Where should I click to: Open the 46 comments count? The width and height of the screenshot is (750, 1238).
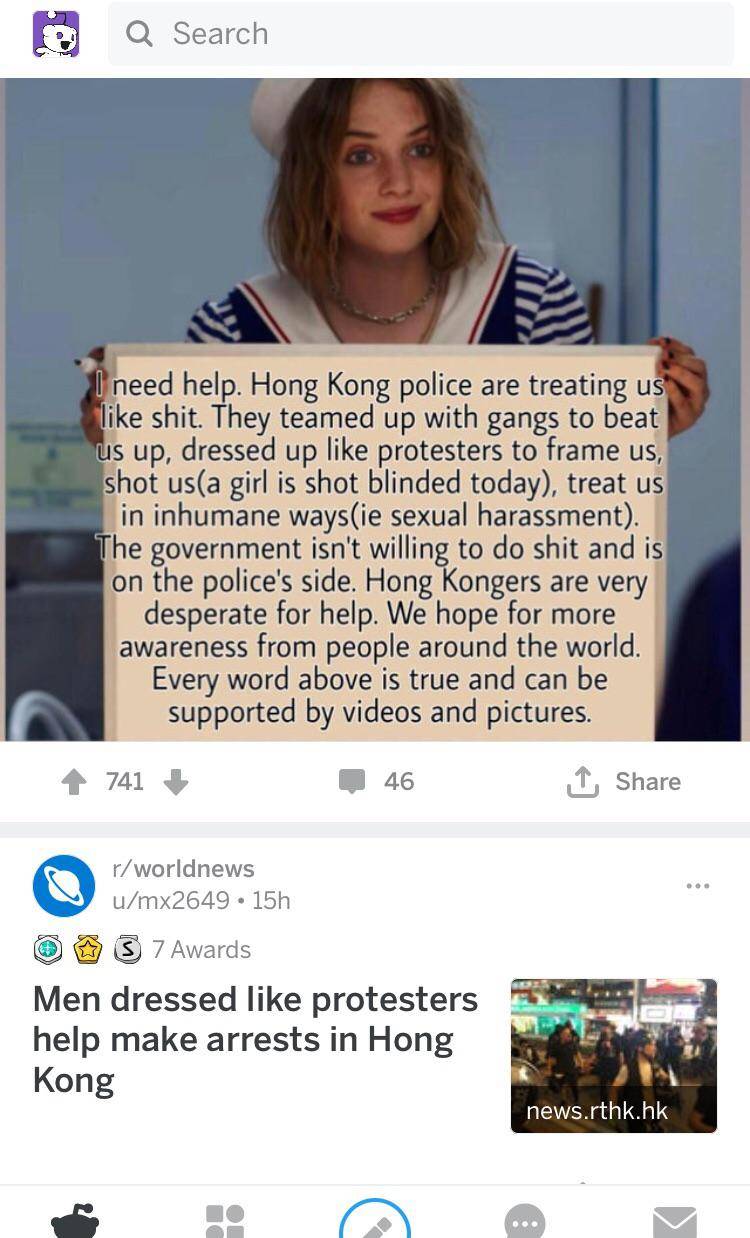399,782
